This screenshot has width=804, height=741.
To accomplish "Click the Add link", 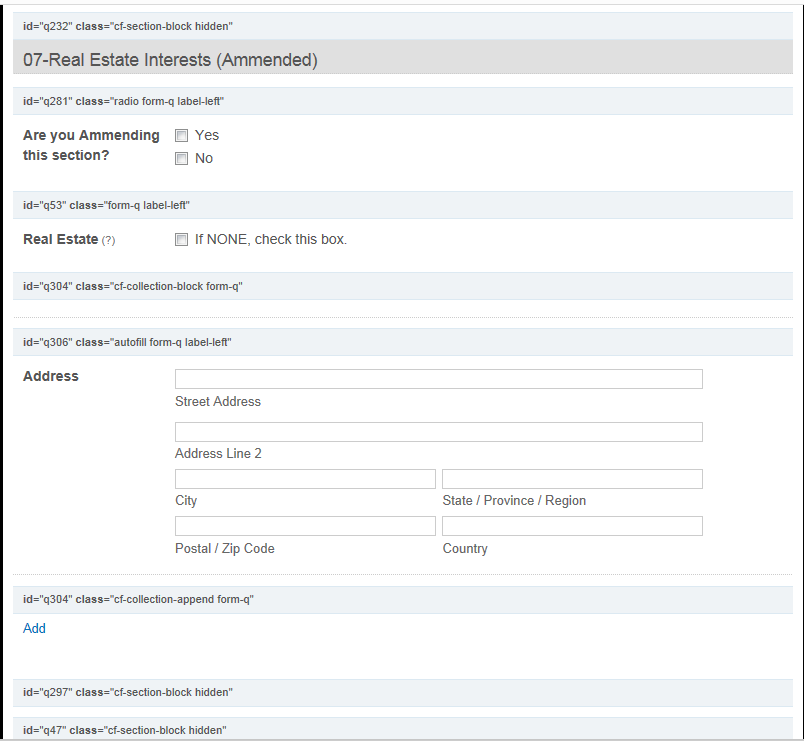I will [x=35, y=629].
